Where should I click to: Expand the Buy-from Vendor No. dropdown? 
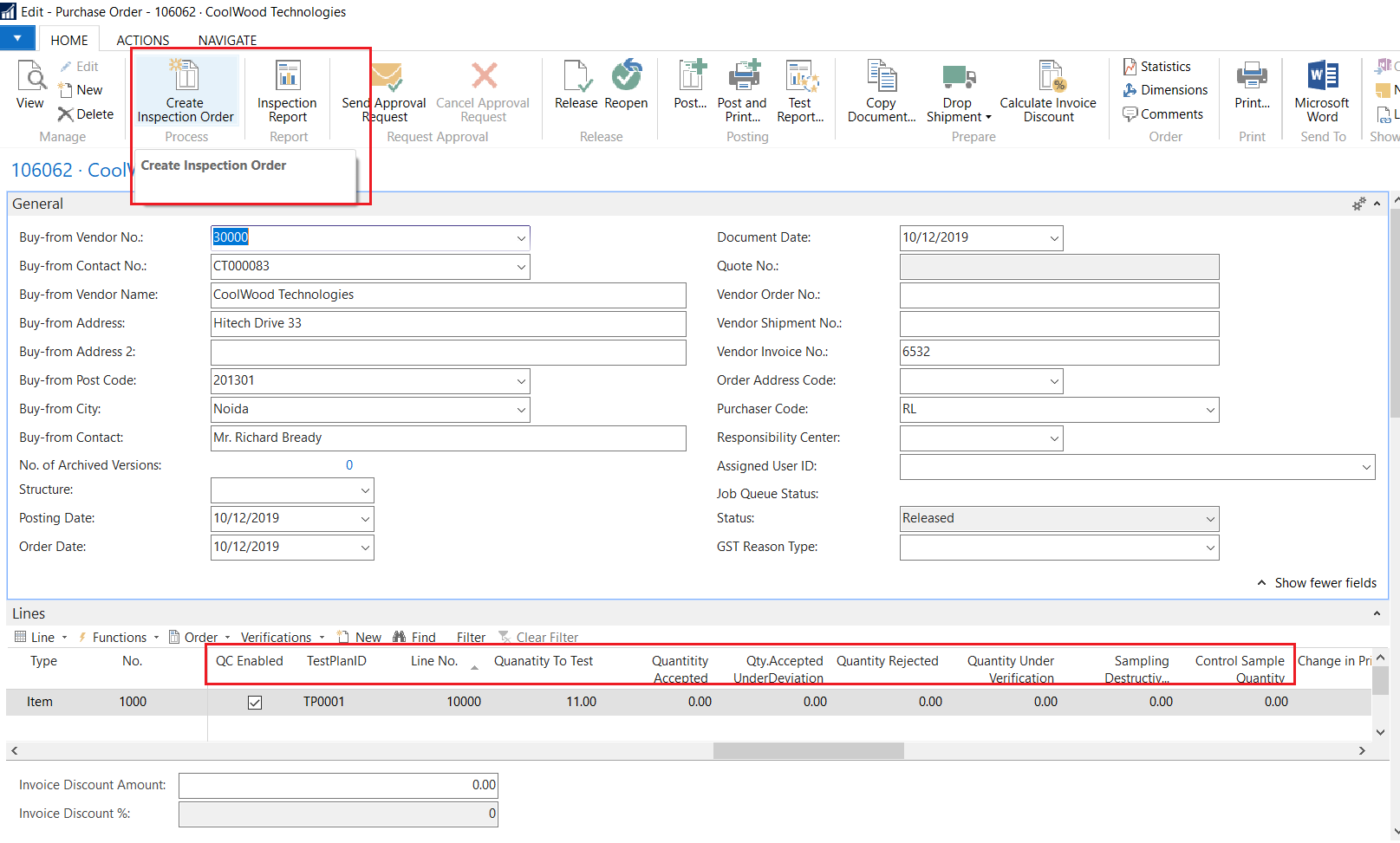point(521,238)
